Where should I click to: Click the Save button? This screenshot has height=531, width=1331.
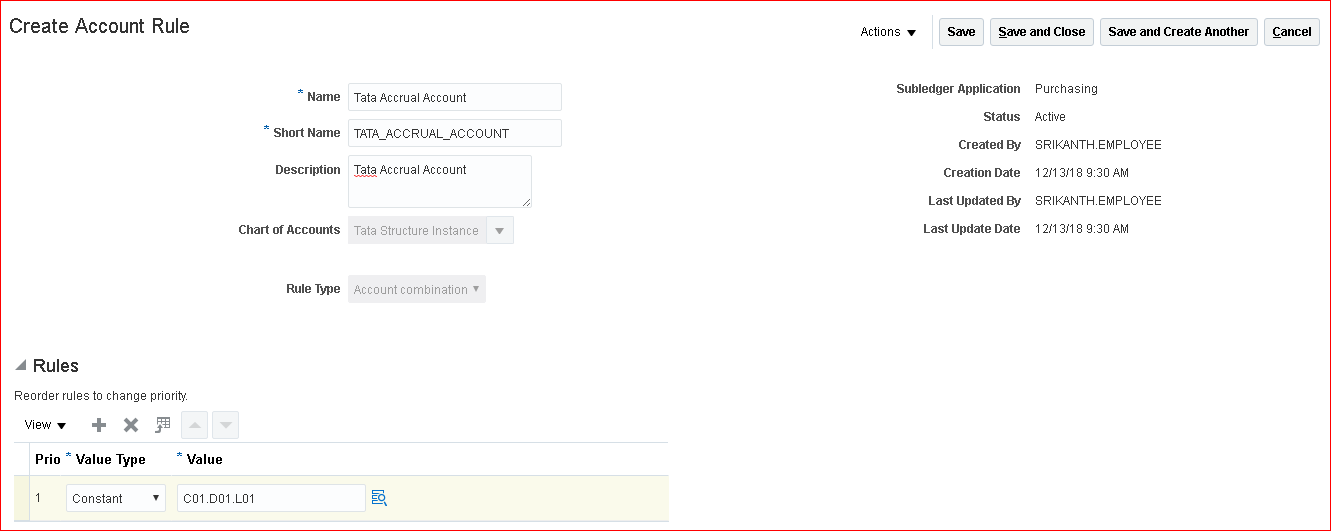(x=961, y=32)
